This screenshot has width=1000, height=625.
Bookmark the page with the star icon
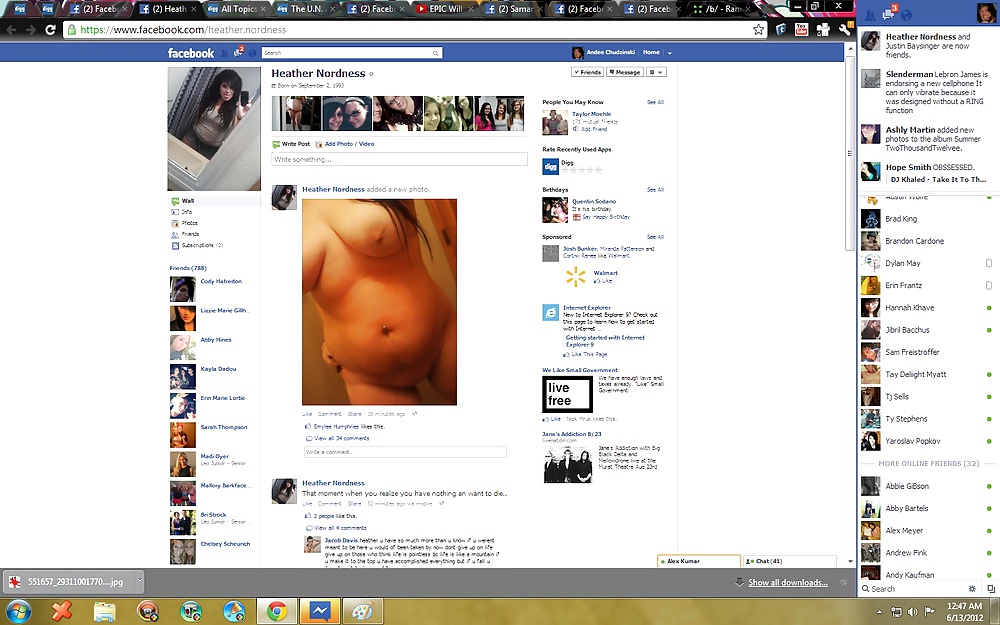pyautogui.click(x=758, y=29)
